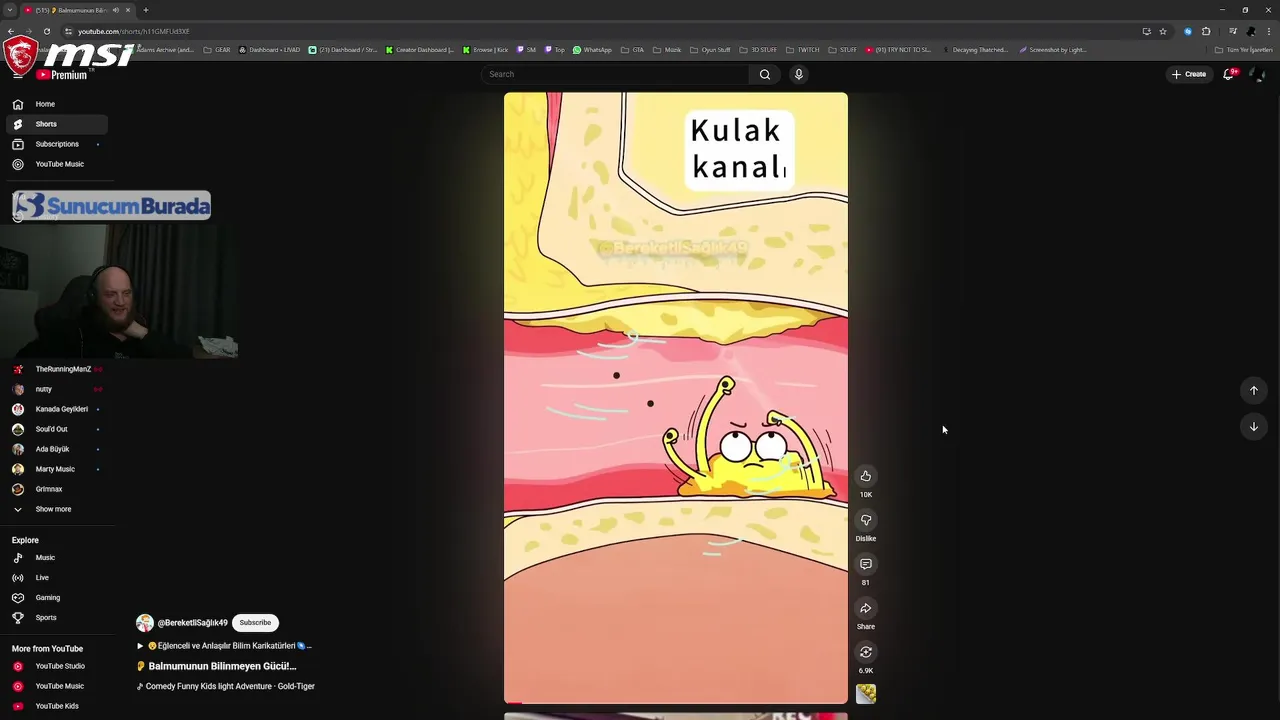Remix this Short
The width and height of the screenshot is (1280, 720).
point(866,652)
